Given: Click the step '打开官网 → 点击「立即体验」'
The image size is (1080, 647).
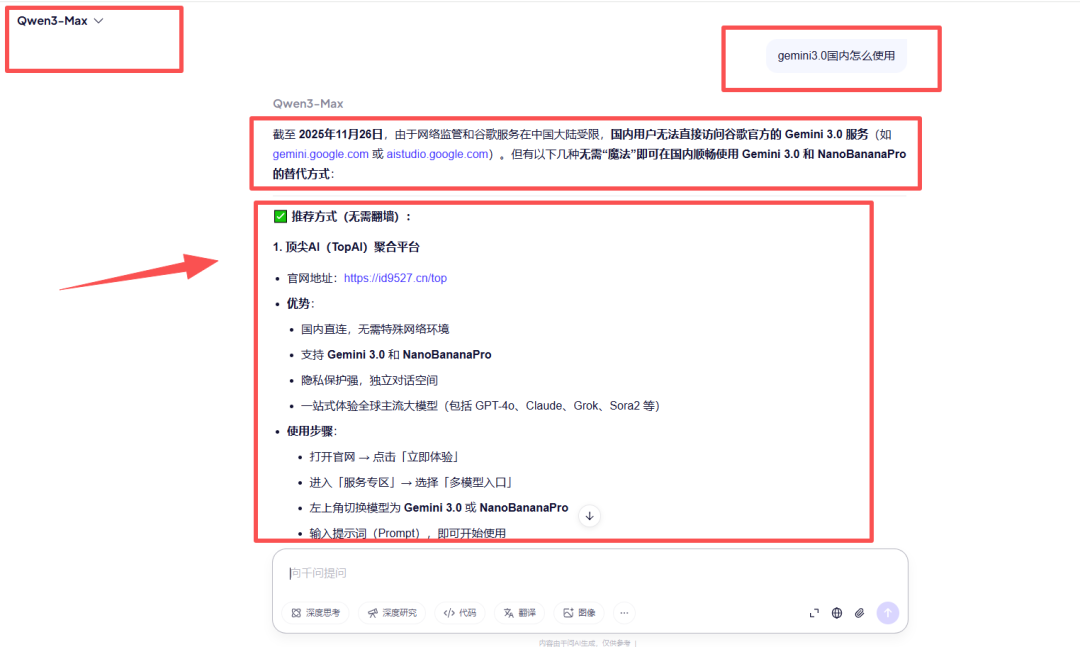Looking at the screenshot, I should 384,457.
